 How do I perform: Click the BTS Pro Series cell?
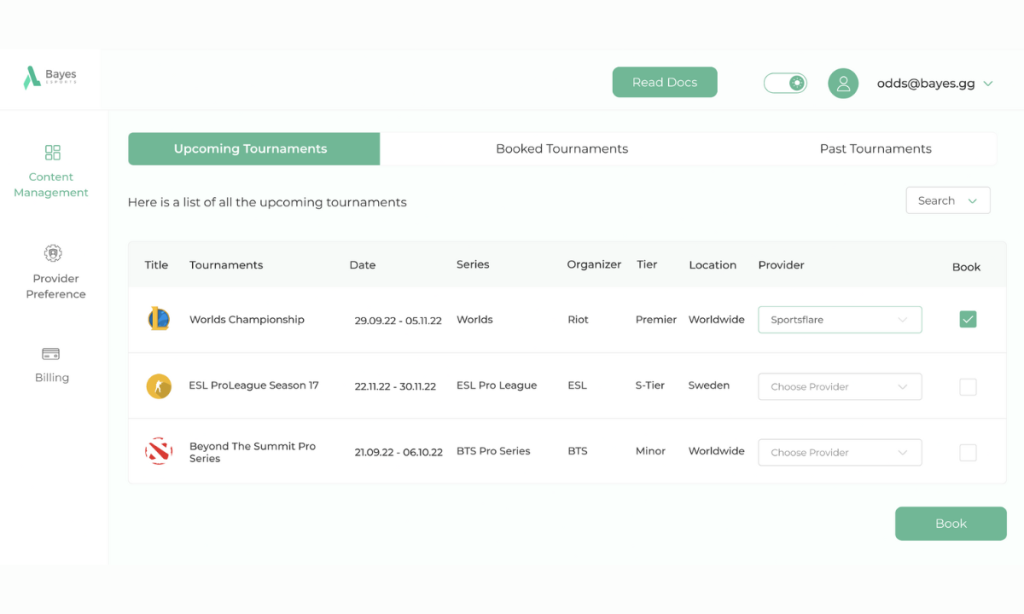pos(493,451)
